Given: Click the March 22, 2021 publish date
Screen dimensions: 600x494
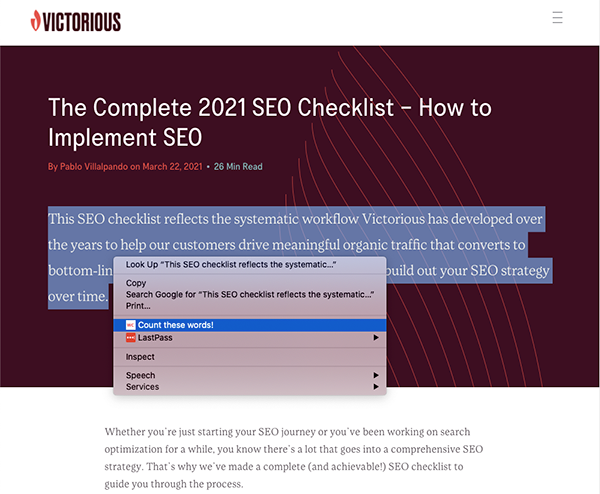Looking at the screenshot, I should 172,166.
